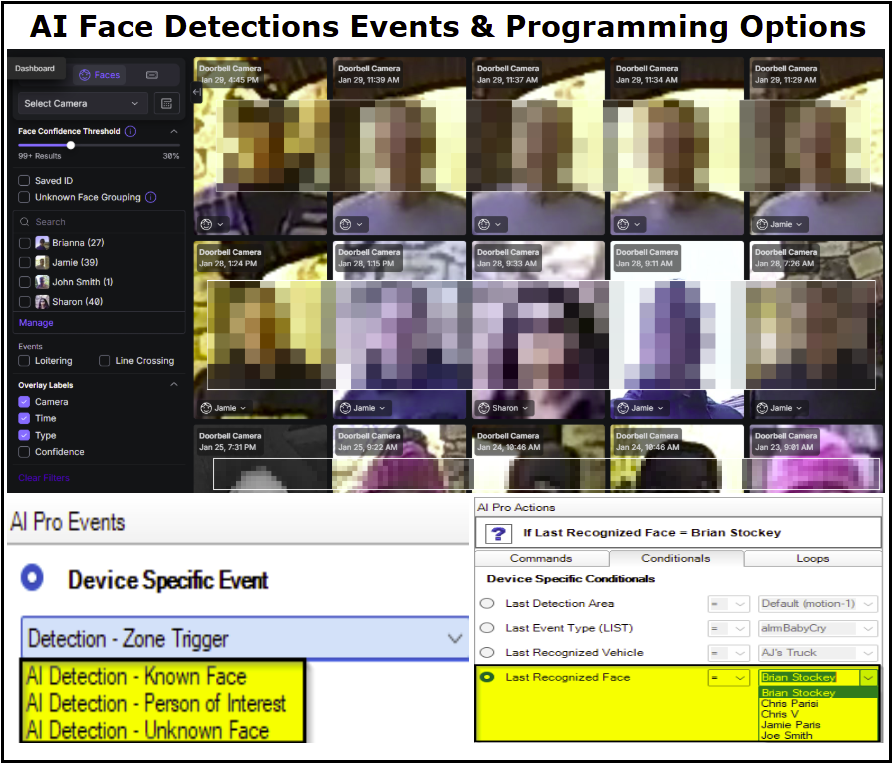The width and height of the screenshot is (893, 764).
Task: Click the license plate view icon
Action: point(152,75)
